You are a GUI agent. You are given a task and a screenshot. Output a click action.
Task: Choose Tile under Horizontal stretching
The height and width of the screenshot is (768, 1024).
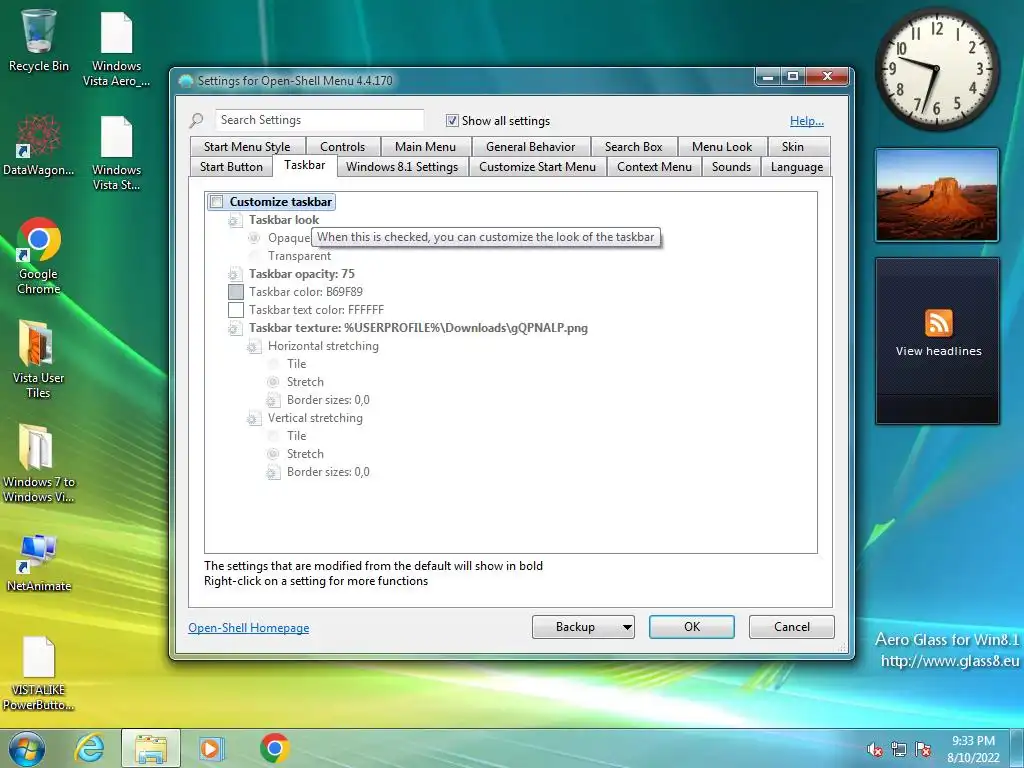(274, 364)
